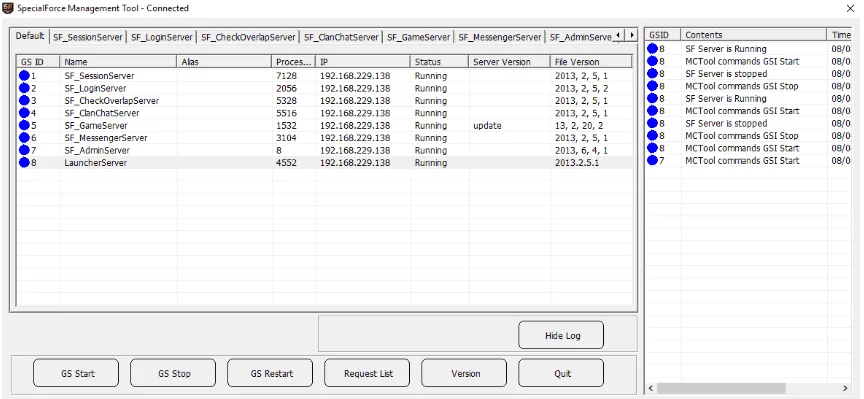Click the Version button

[x=464, y=373]
